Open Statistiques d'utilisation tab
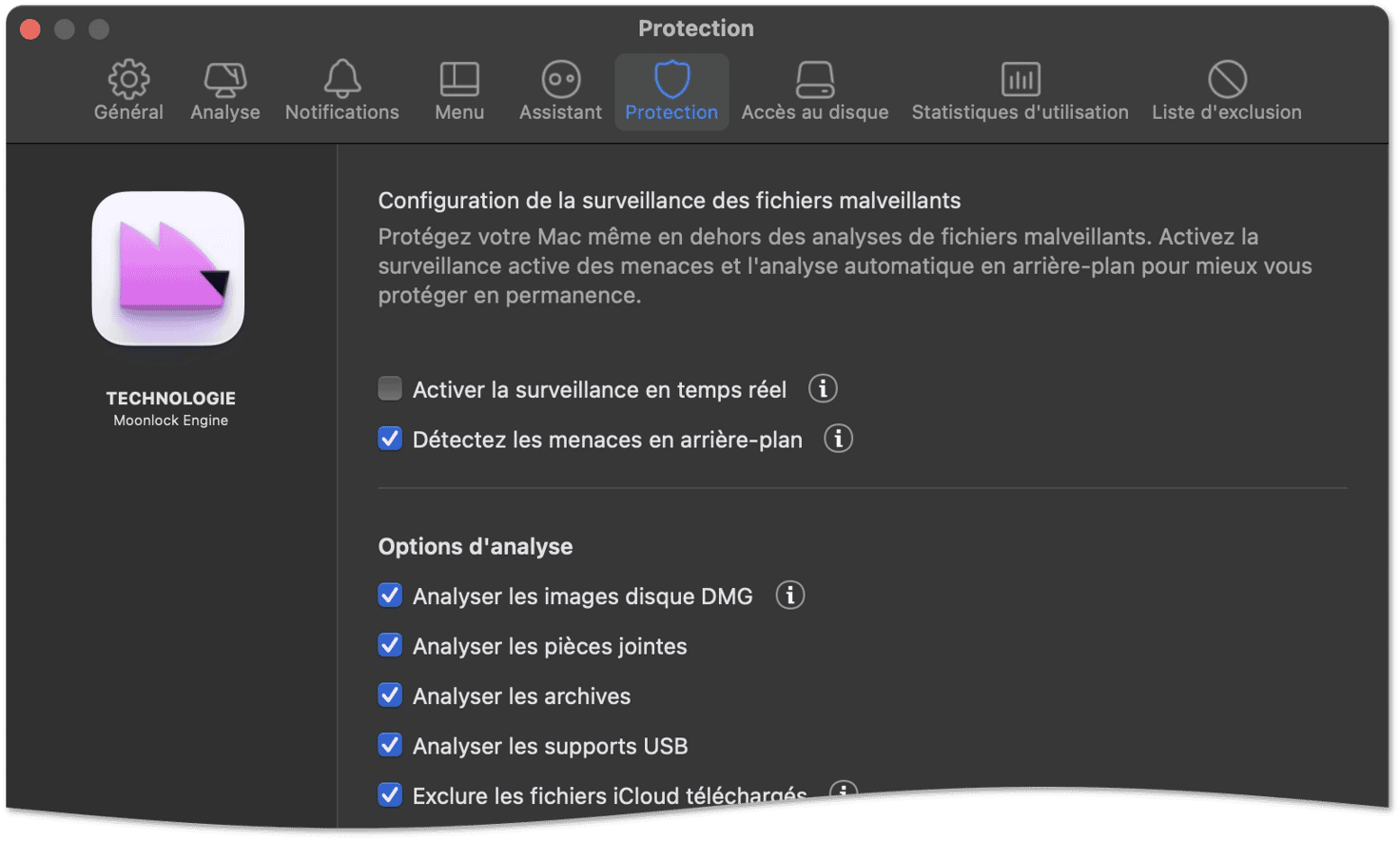 point(1021,92)
